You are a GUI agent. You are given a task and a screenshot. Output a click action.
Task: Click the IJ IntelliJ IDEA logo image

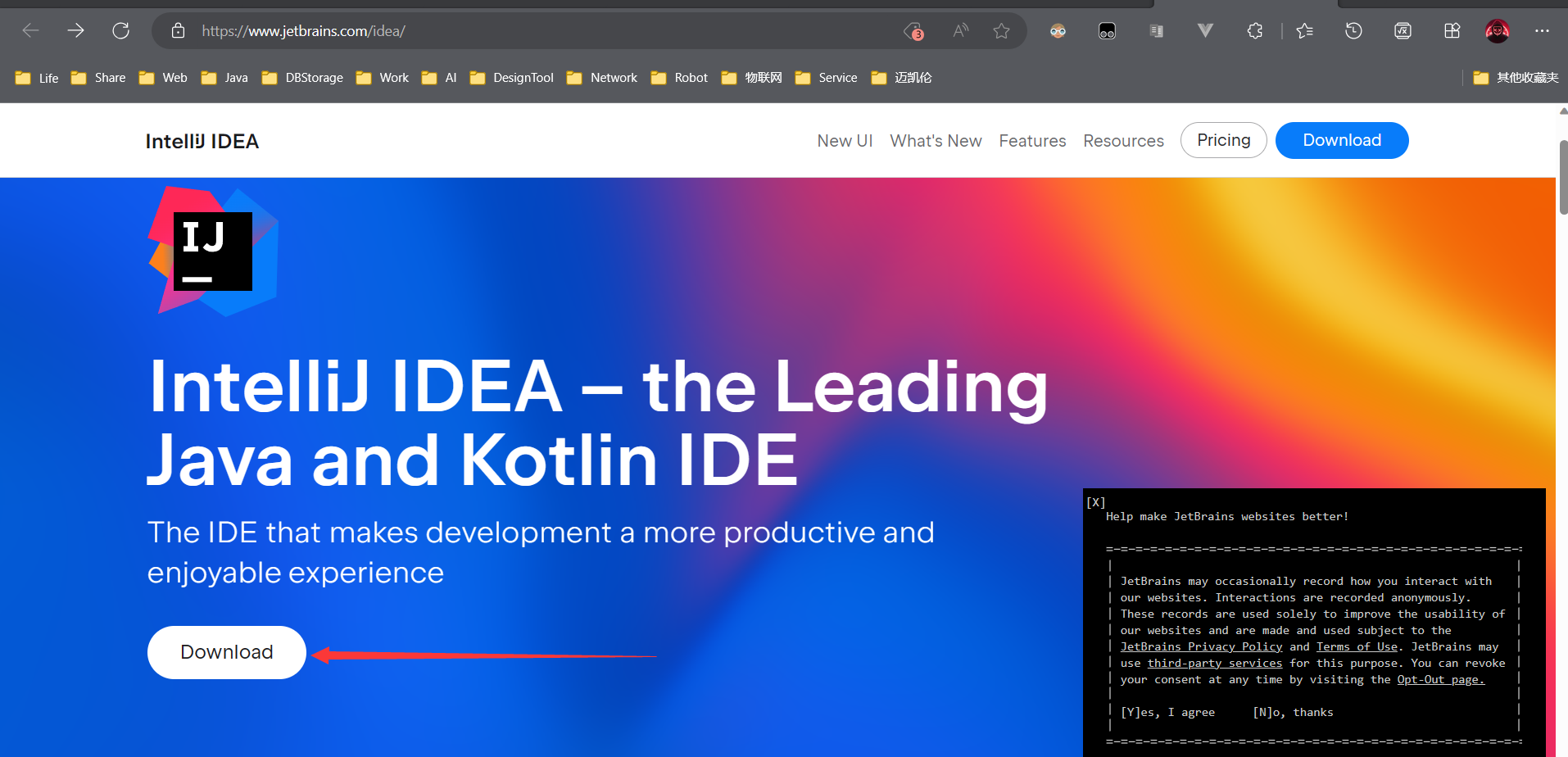pos(213,251)
